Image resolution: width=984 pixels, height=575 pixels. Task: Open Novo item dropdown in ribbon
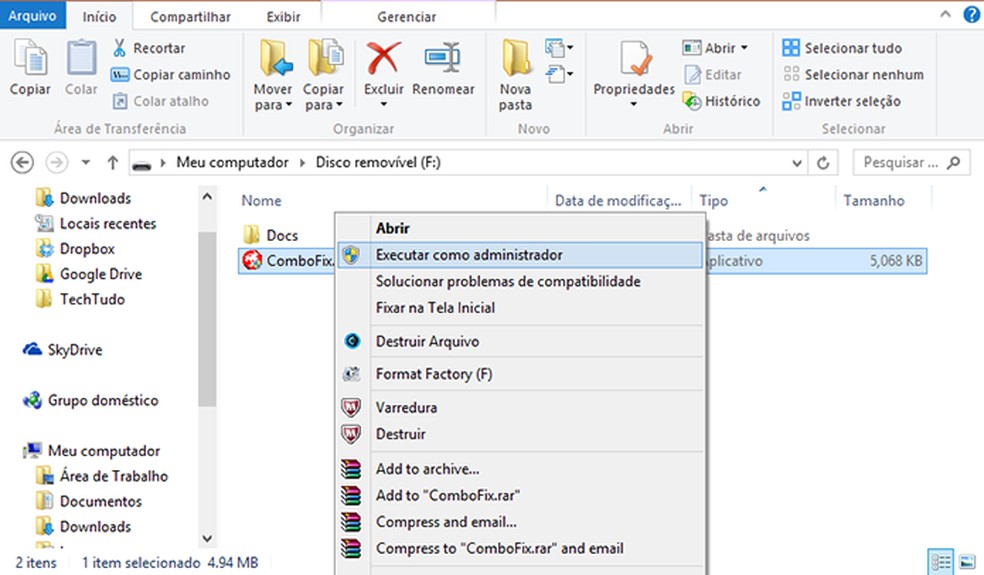559,48
